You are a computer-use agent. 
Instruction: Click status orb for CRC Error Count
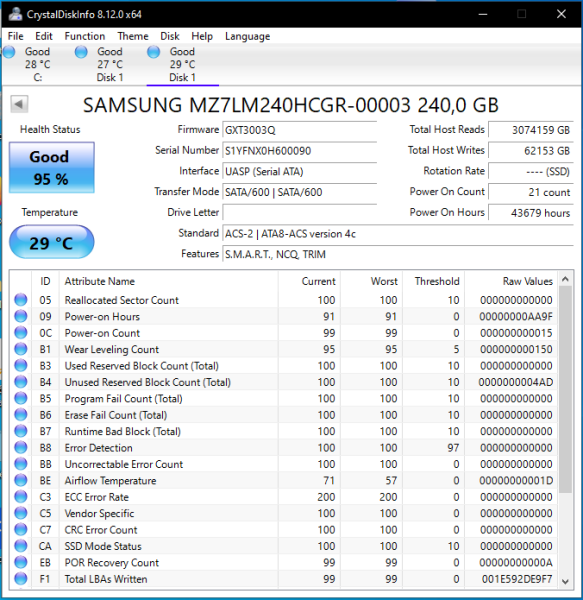(21, 530)
